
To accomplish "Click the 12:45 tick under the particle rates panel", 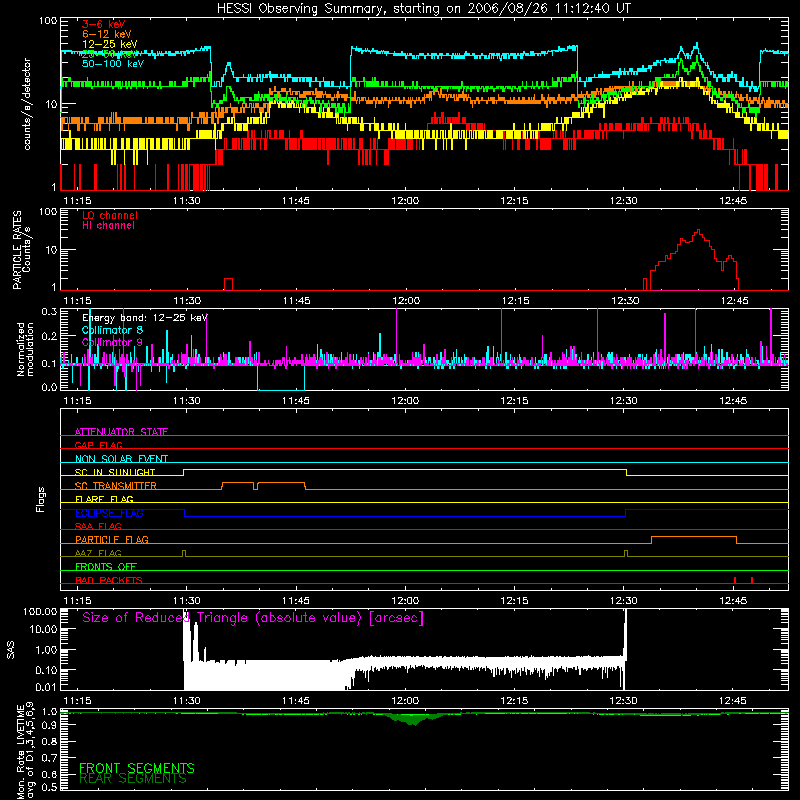I will pos(734,301).
